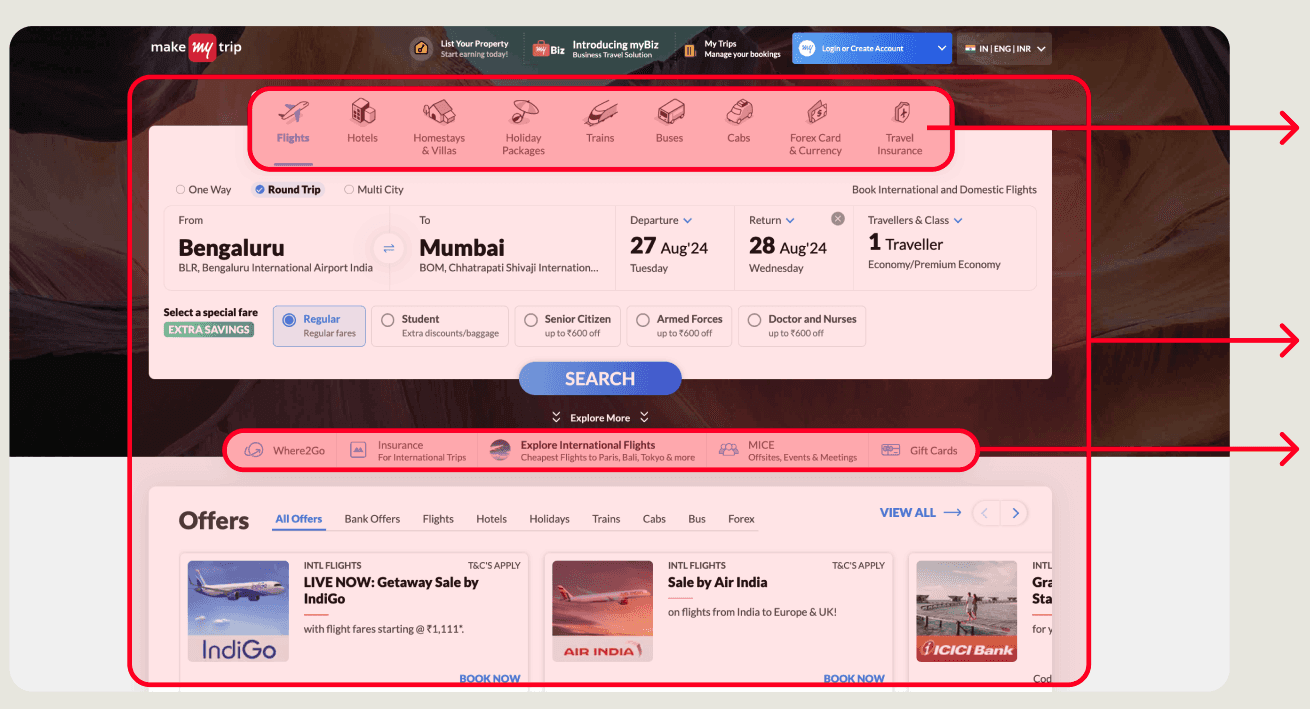Open Holidays offers tab

pos(549,519)
